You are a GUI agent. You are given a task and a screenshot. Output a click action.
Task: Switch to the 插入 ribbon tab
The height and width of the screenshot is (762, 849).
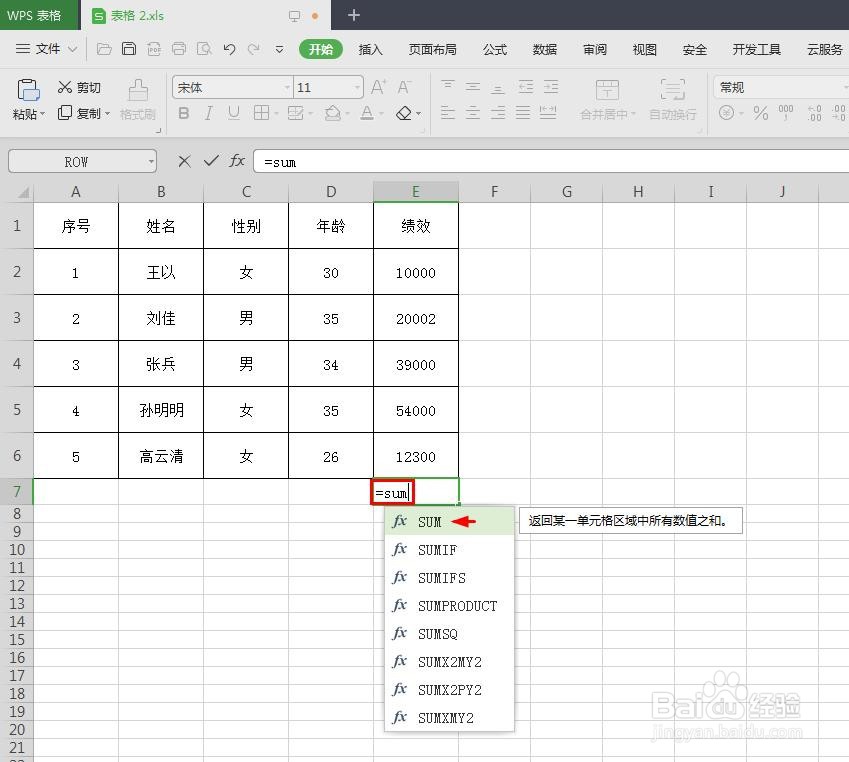pos(371,49)
